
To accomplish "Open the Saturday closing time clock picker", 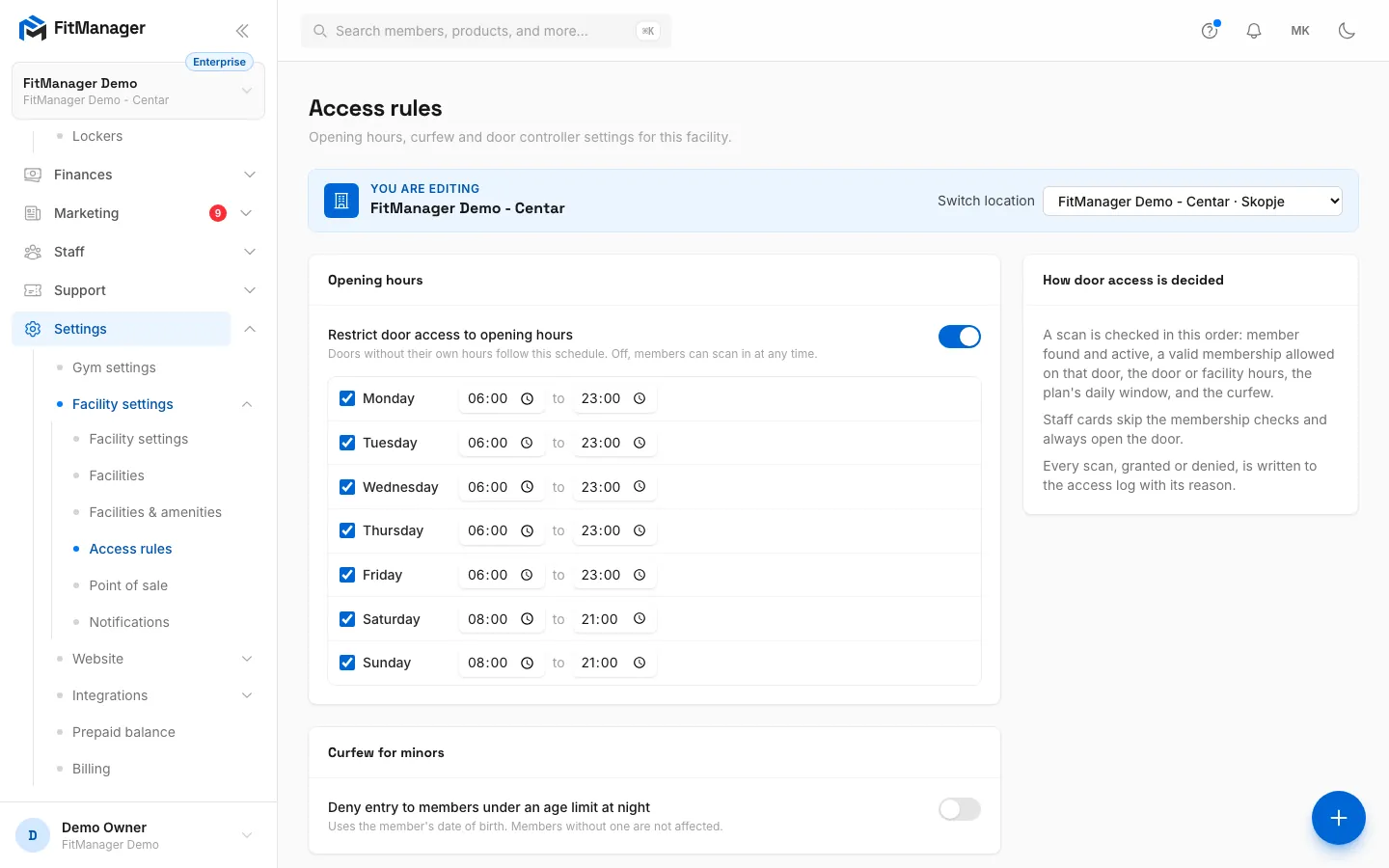I will 640,619.
